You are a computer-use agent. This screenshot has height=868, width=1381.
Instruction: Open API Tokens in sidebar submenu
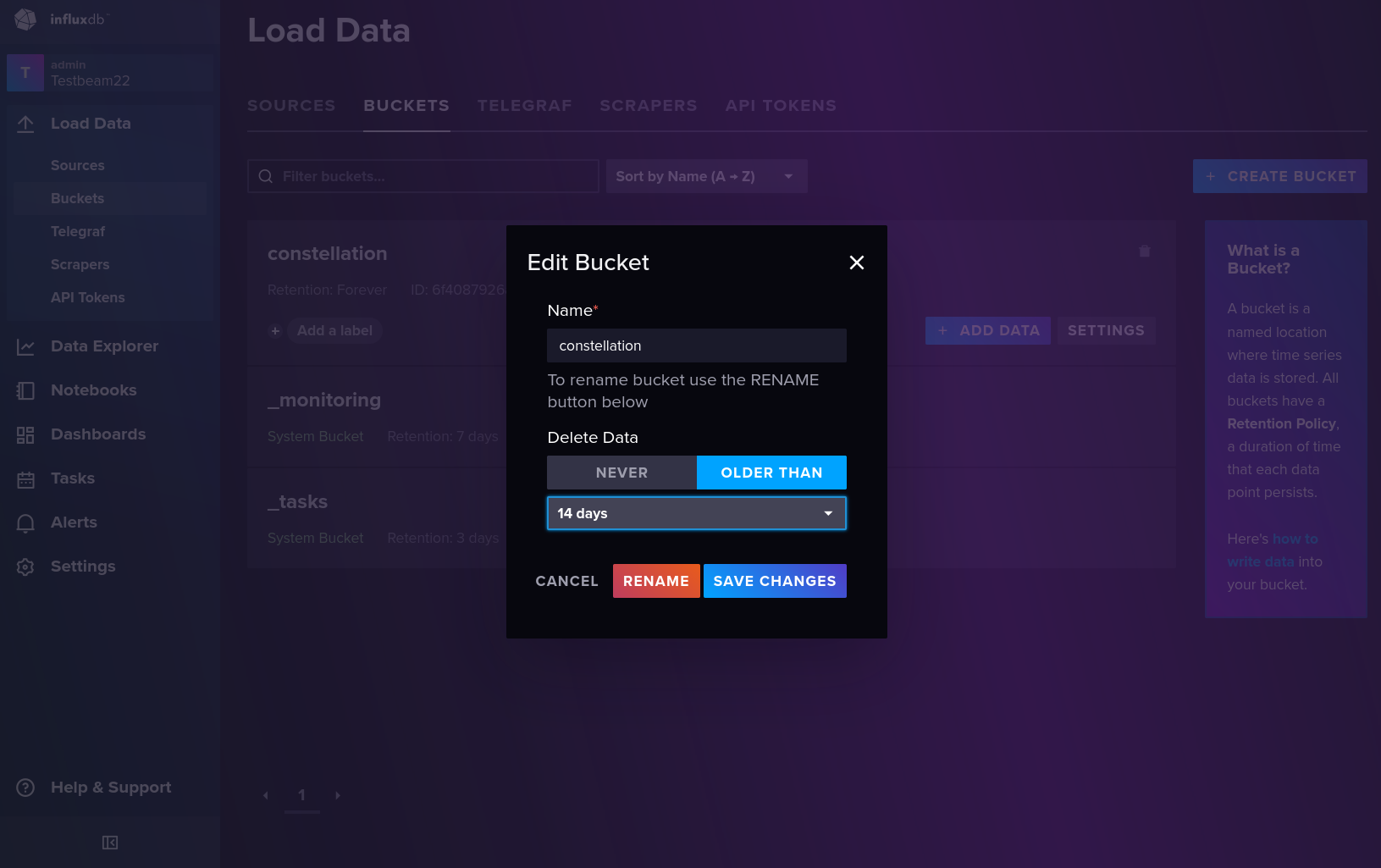click(88, 298)
